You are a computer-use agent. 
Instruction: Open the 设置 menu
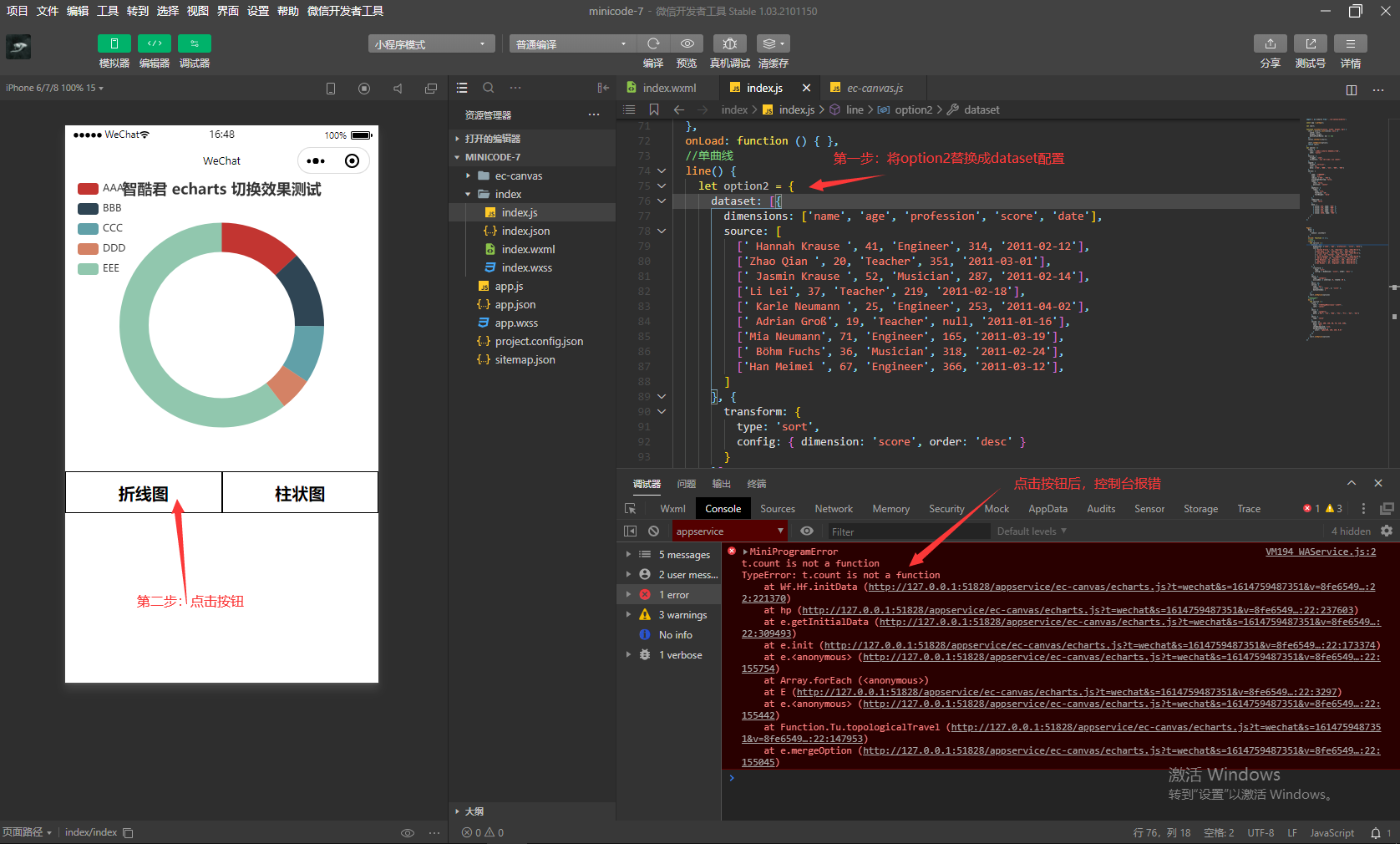click(x=258, y=11)
